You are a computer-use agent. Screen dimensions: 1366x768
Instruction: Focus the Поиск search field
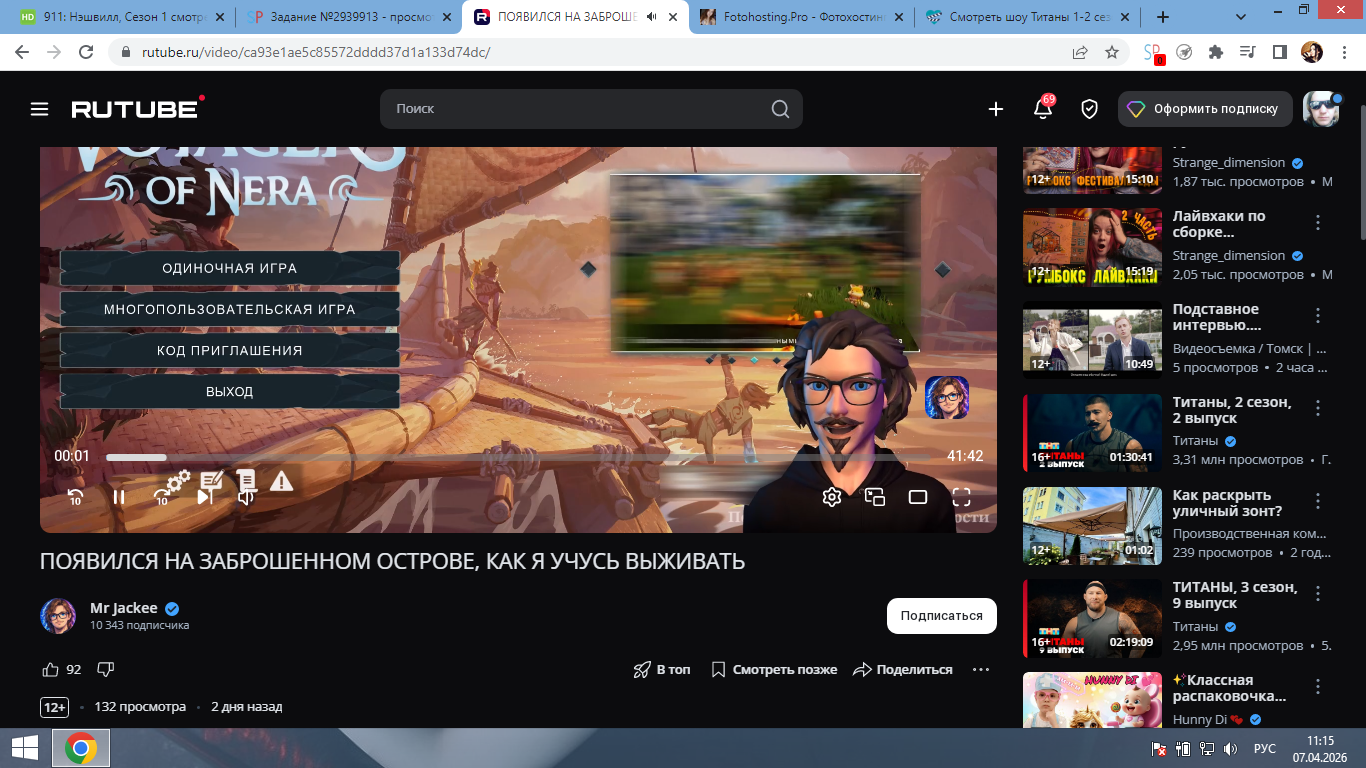591,109
